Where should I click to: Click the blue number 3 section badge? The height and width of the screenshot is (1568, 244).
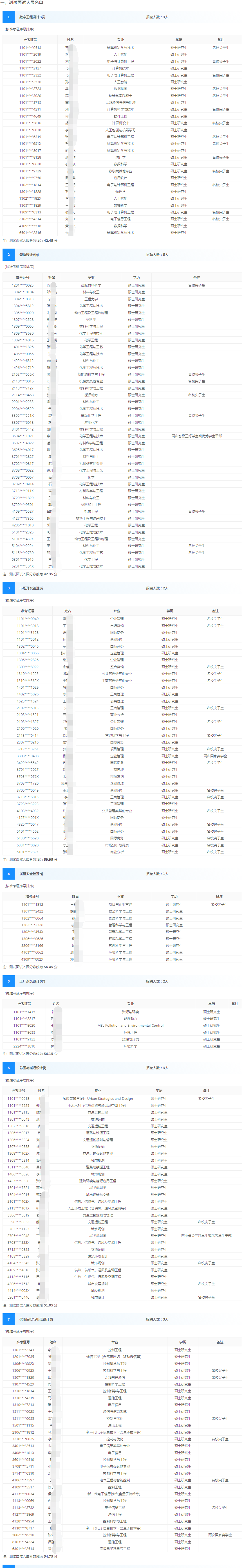pos(8,588)
